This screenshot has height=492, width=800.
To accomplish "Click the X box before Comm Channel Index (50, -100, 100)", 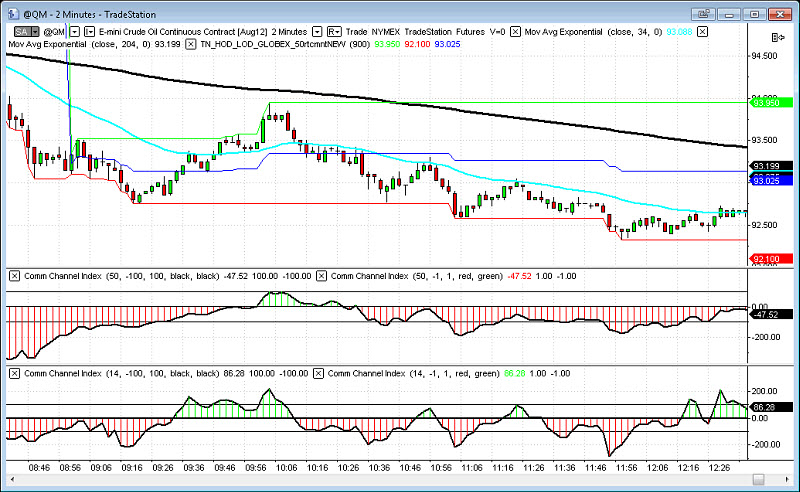I will [x=14, y=276].
